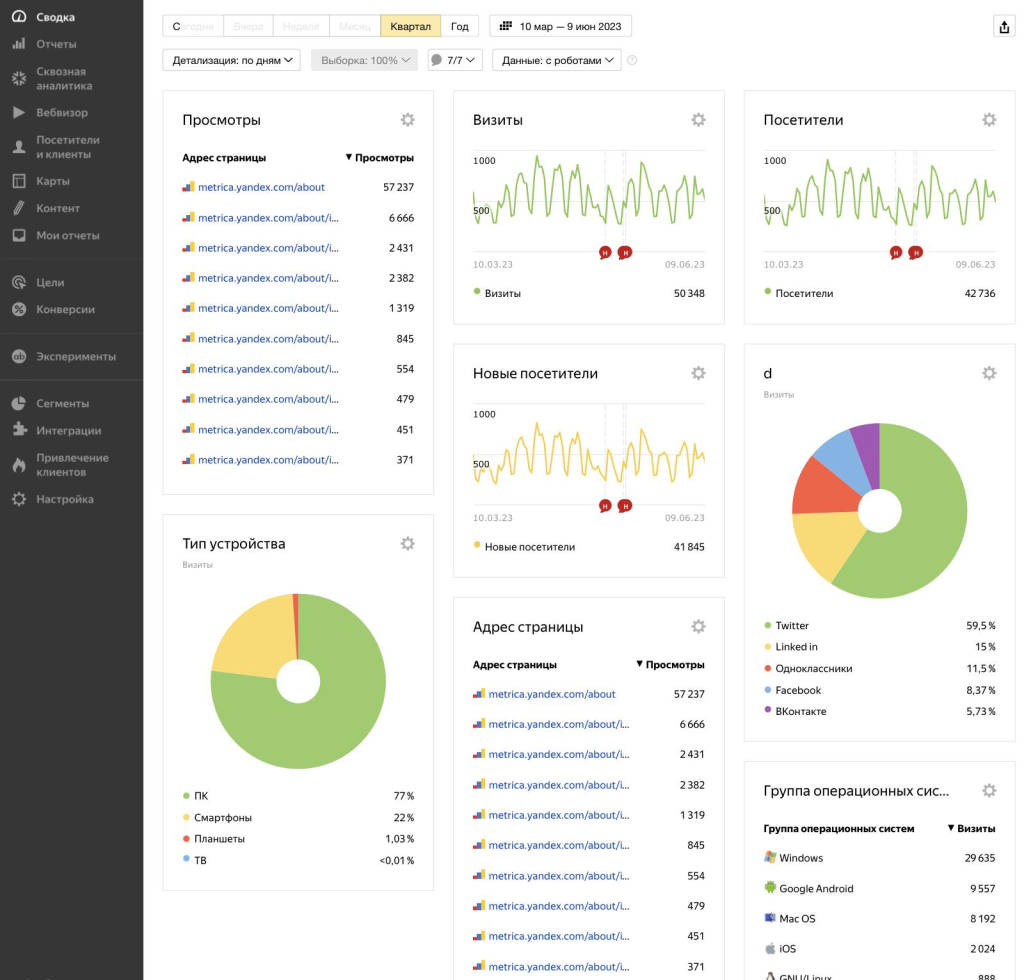Screen dimensions: 1024x980
Task: Toggle the Визиты legend series
Action: (502, 293)
